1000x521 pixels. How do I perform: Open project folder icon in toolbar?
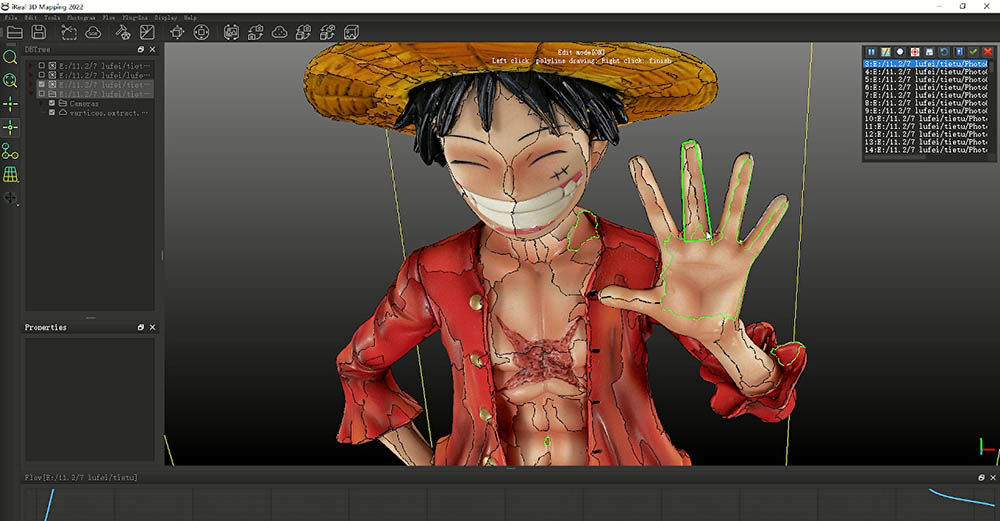[14, 33]
